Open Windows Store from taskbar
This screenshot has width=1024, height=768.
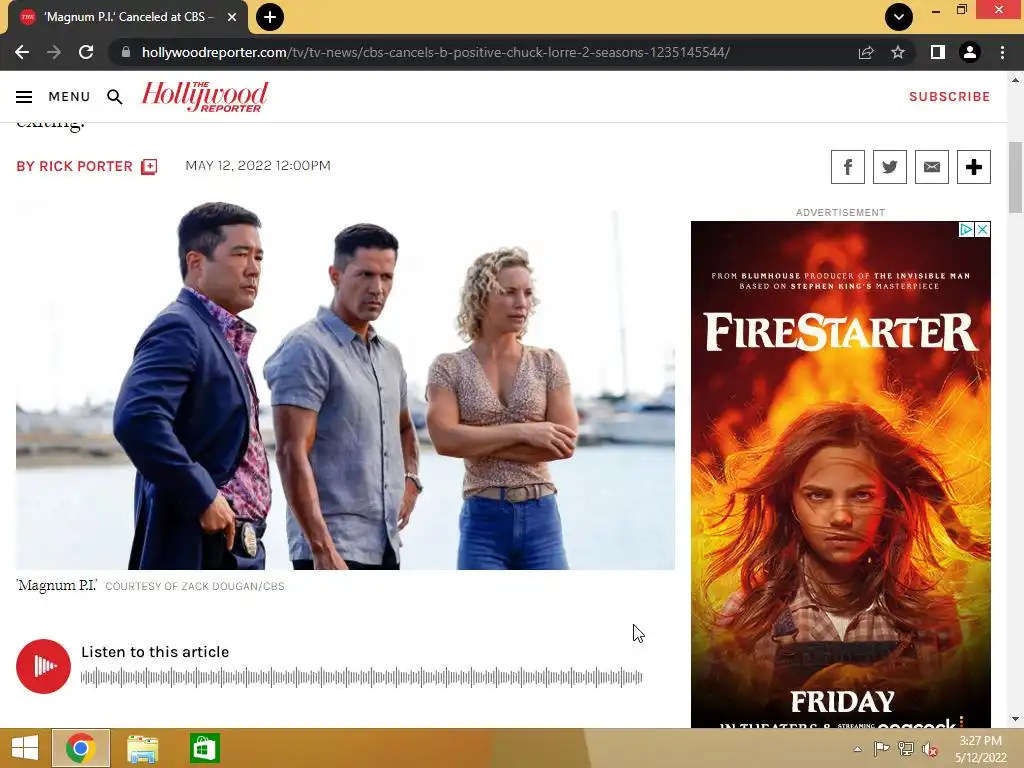tap(204, 748)
